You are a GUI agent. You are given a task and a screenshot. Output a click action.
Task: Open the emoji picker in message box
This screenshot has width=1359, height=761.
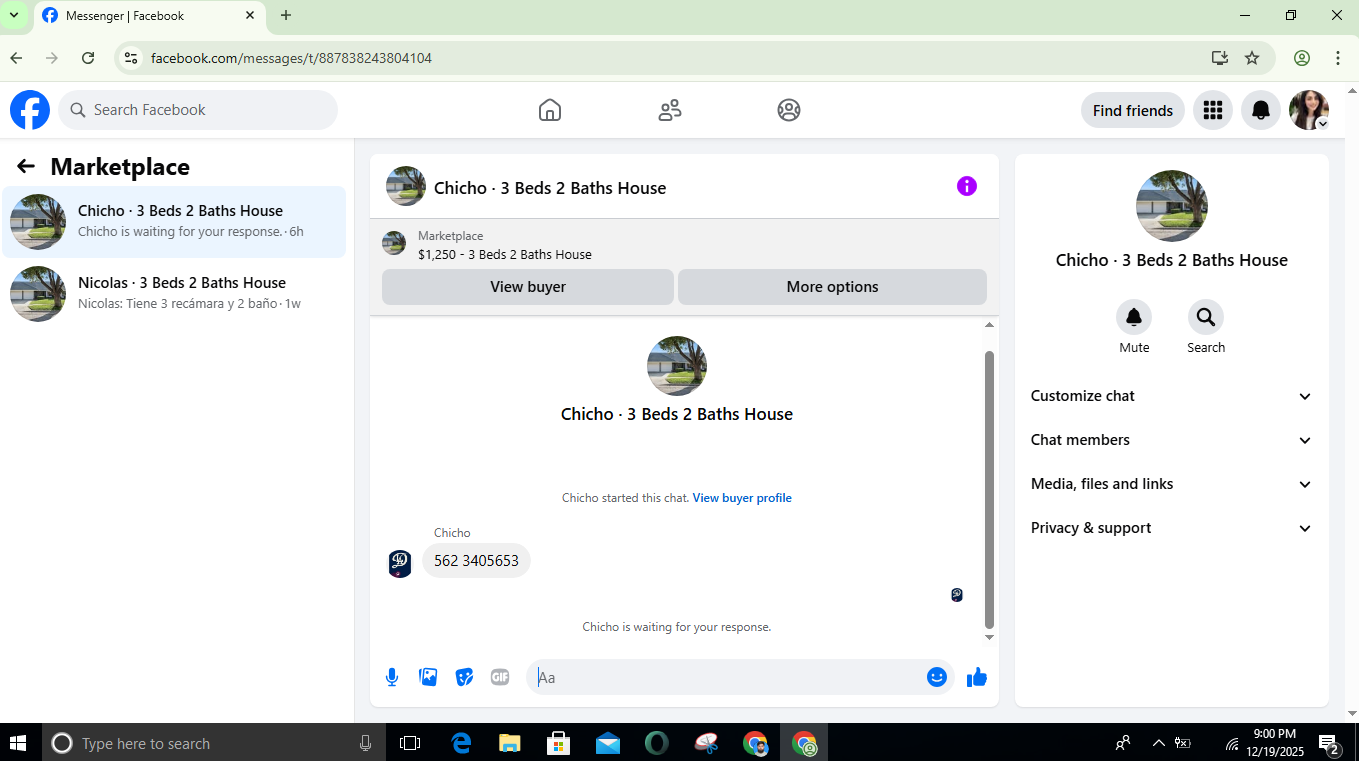937,677
